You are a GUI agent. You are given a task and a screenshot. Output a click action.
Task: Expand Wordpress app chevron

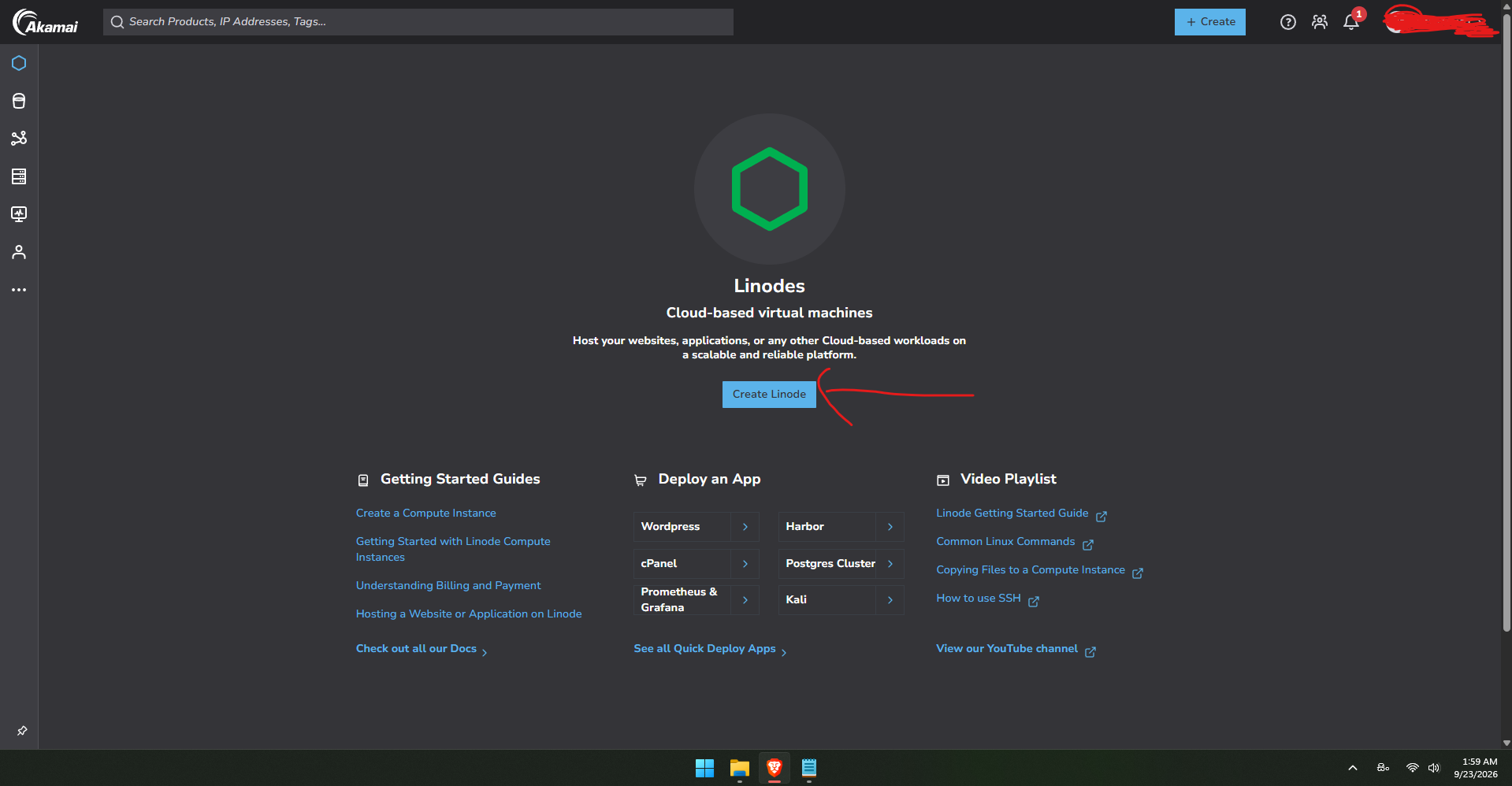coord(745,527)
